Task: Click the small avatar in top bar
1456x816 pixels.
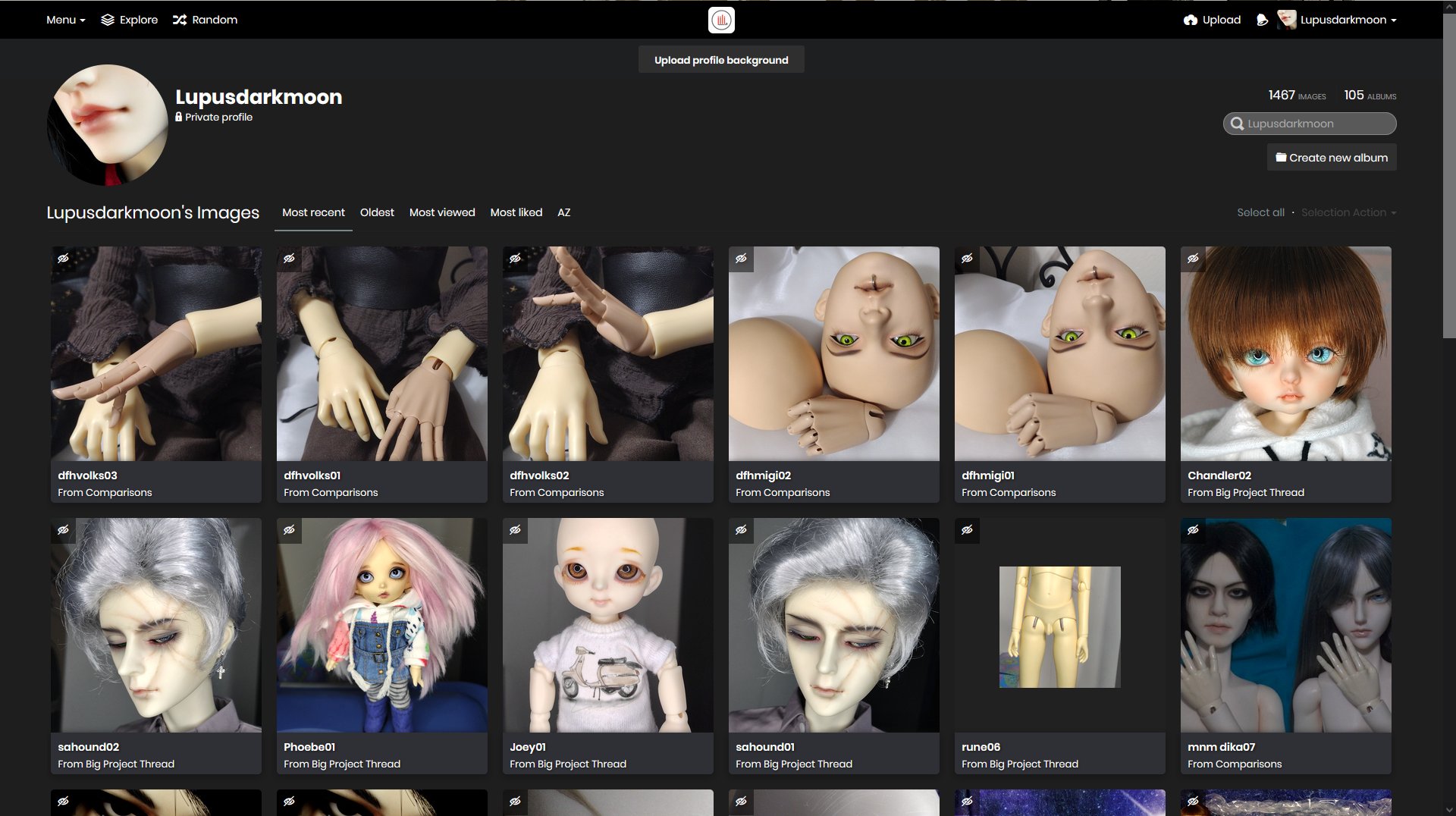Action: pos(1286,20)
